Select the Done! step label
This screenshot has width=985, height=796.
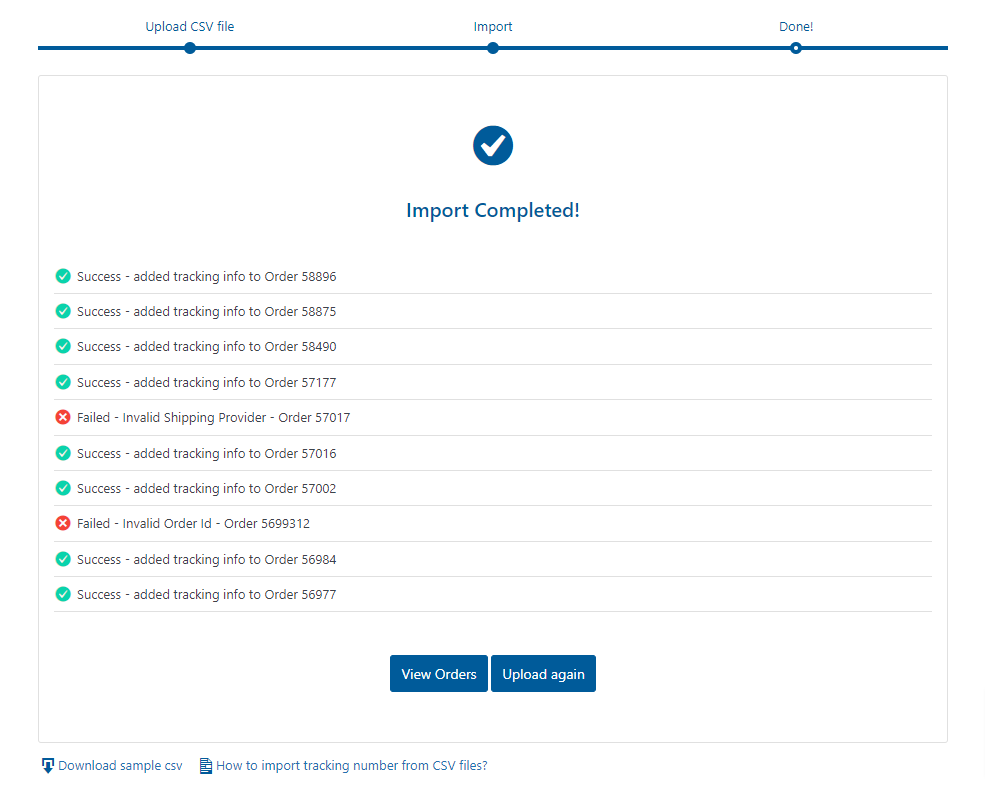point(796,26)
